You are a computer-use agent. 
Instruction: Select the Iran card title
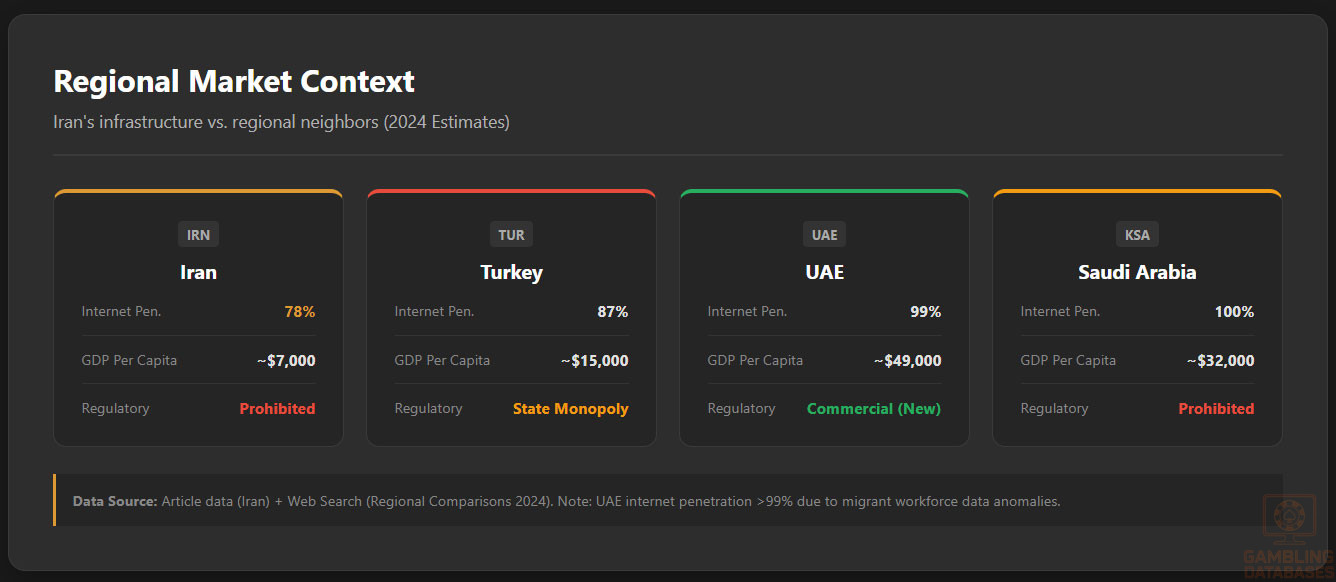pyautogui.click(x=198, y=272)
